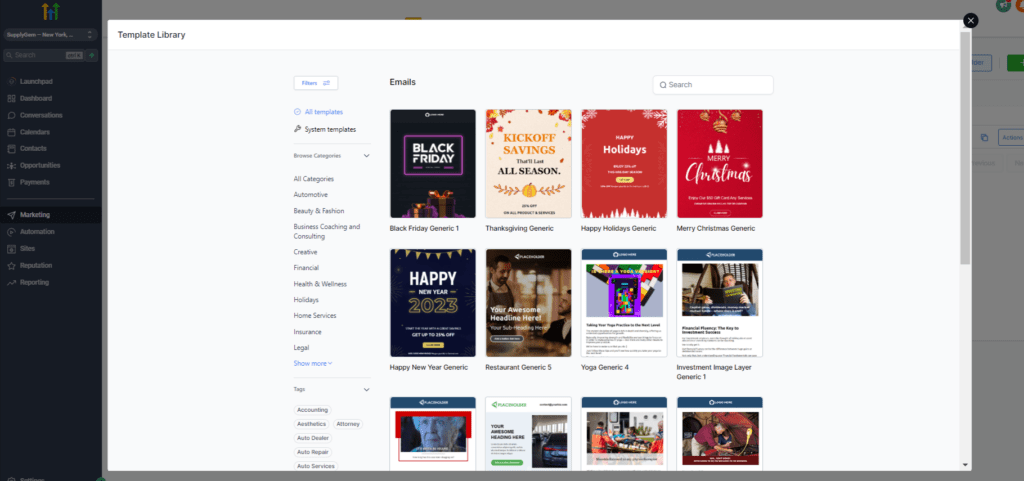This screenshot has height=481, width=1024.
Task: Choose the Financial category
Action: pos(306,268)
